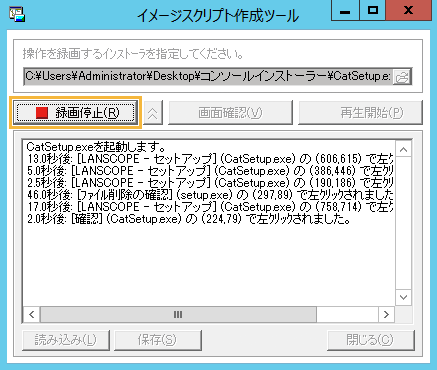Click the 読み込み(L) button
The height and width of the screenshot is (370, 437).
[66, 340]
